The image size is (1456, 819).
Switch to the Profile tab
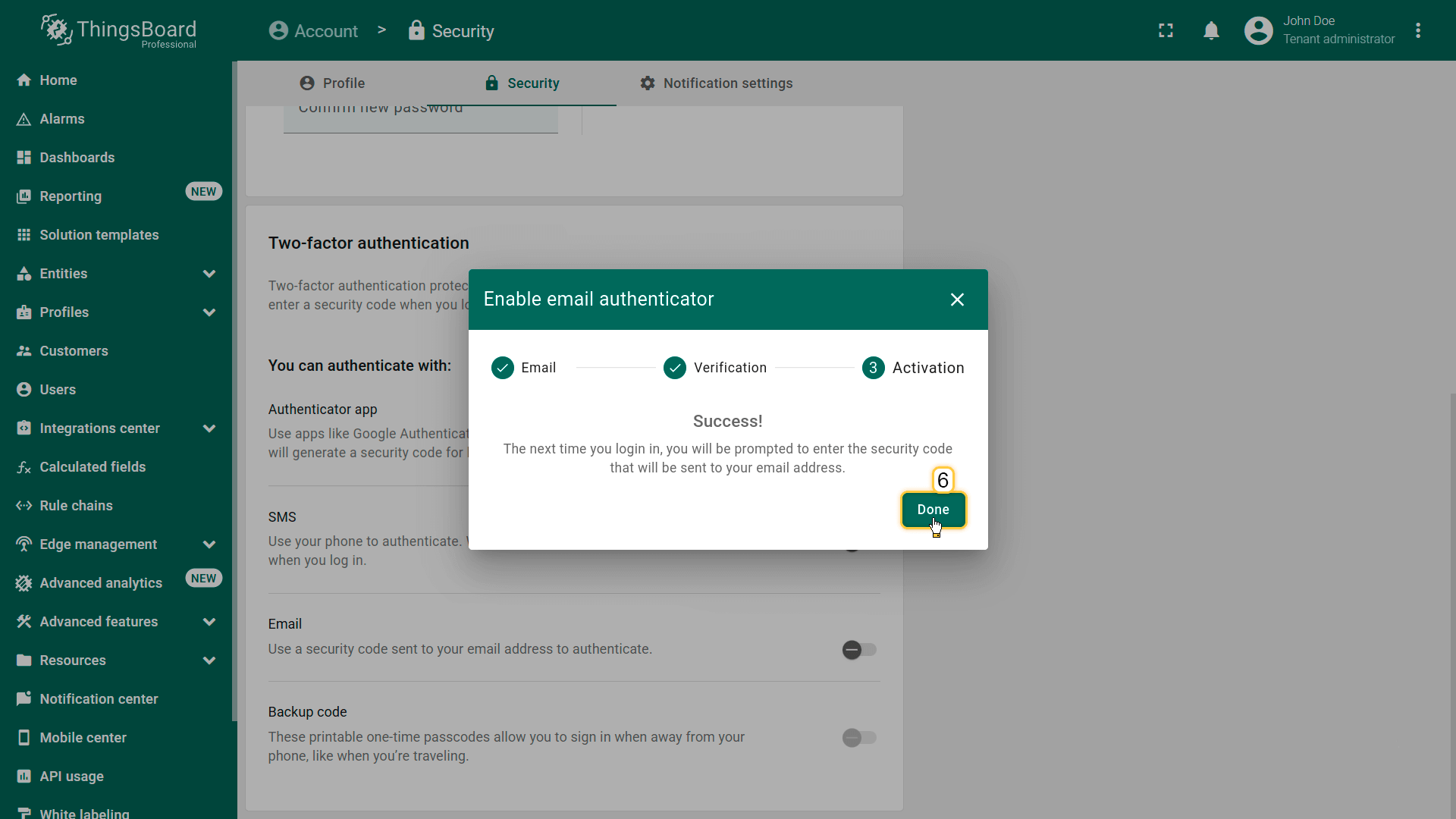(x=332, y=83)
